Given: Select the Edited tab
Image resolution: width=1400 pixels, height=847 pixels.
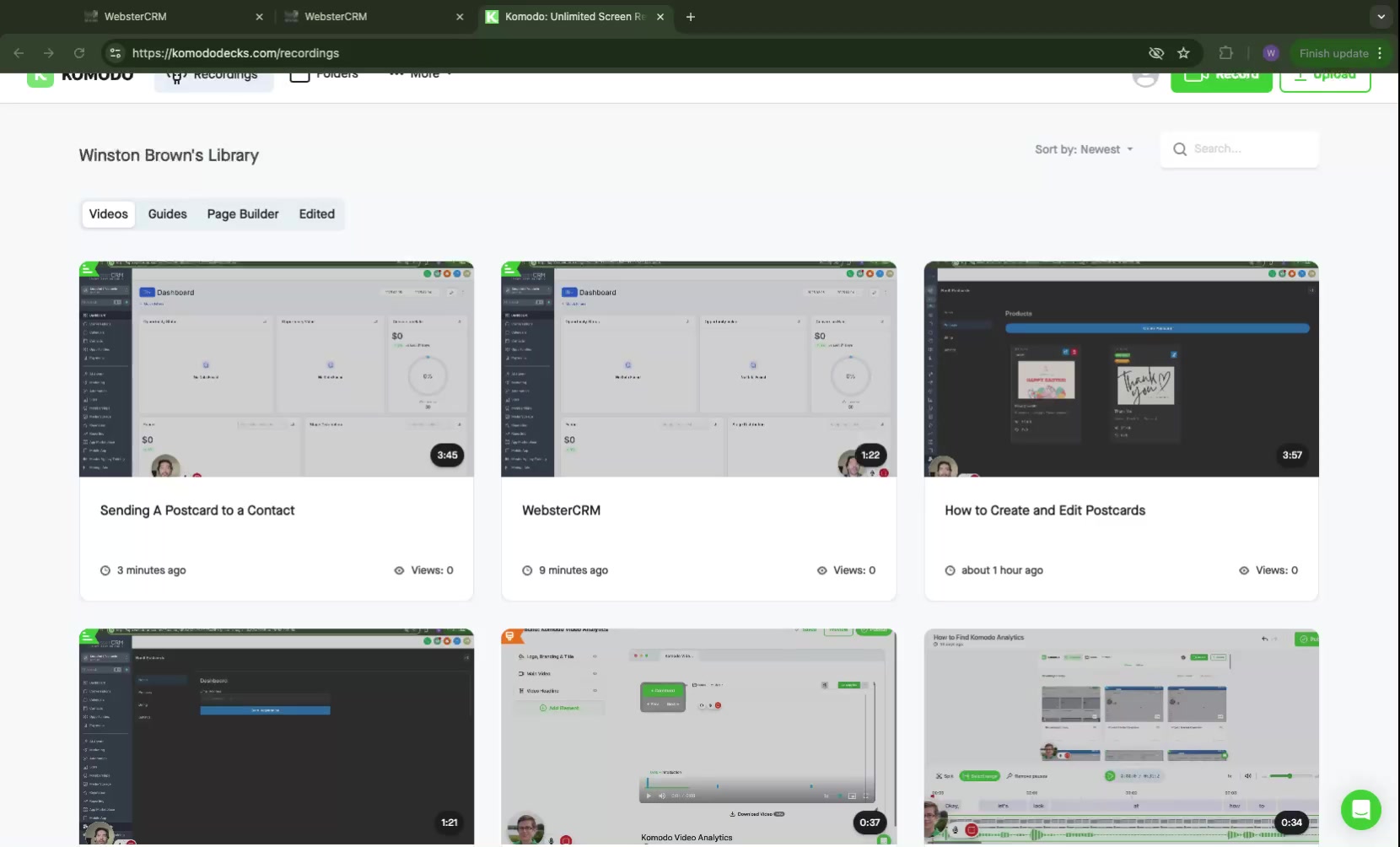Looking at the screenshot, I should pos(317,214).
